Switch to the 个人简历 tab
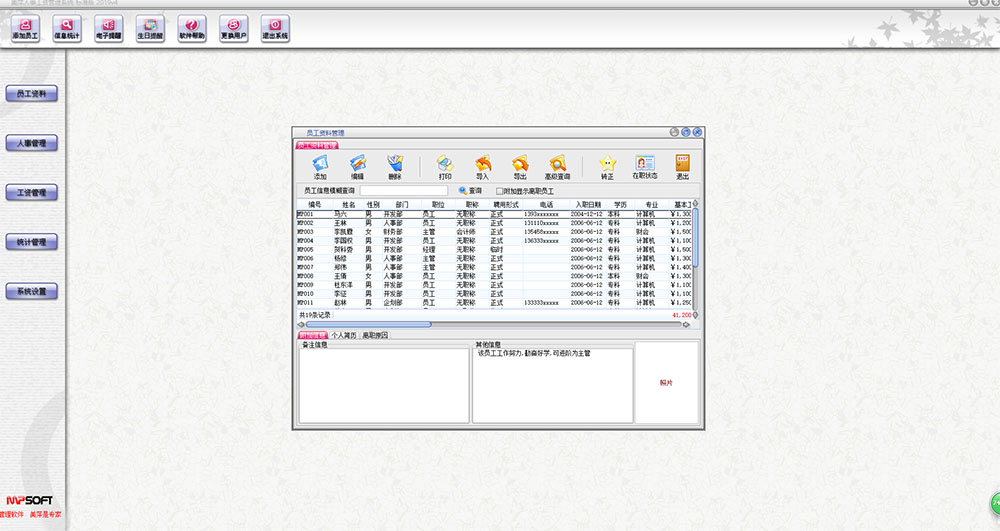The height and width of the screenshot is (531, 1000). point(344,336)
